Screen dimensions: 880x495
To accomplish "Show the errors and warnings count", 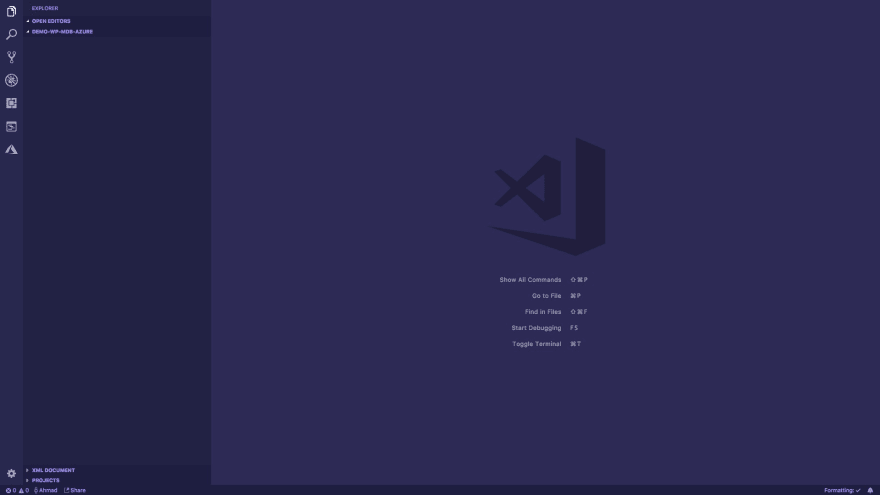I will [17, 491].
